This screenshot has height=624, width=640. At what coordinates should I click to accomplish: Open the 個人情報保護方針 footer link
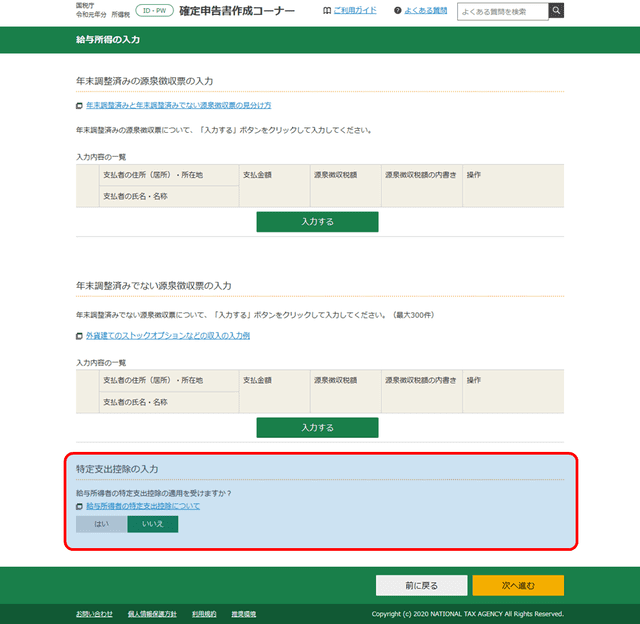coord(152,614)
